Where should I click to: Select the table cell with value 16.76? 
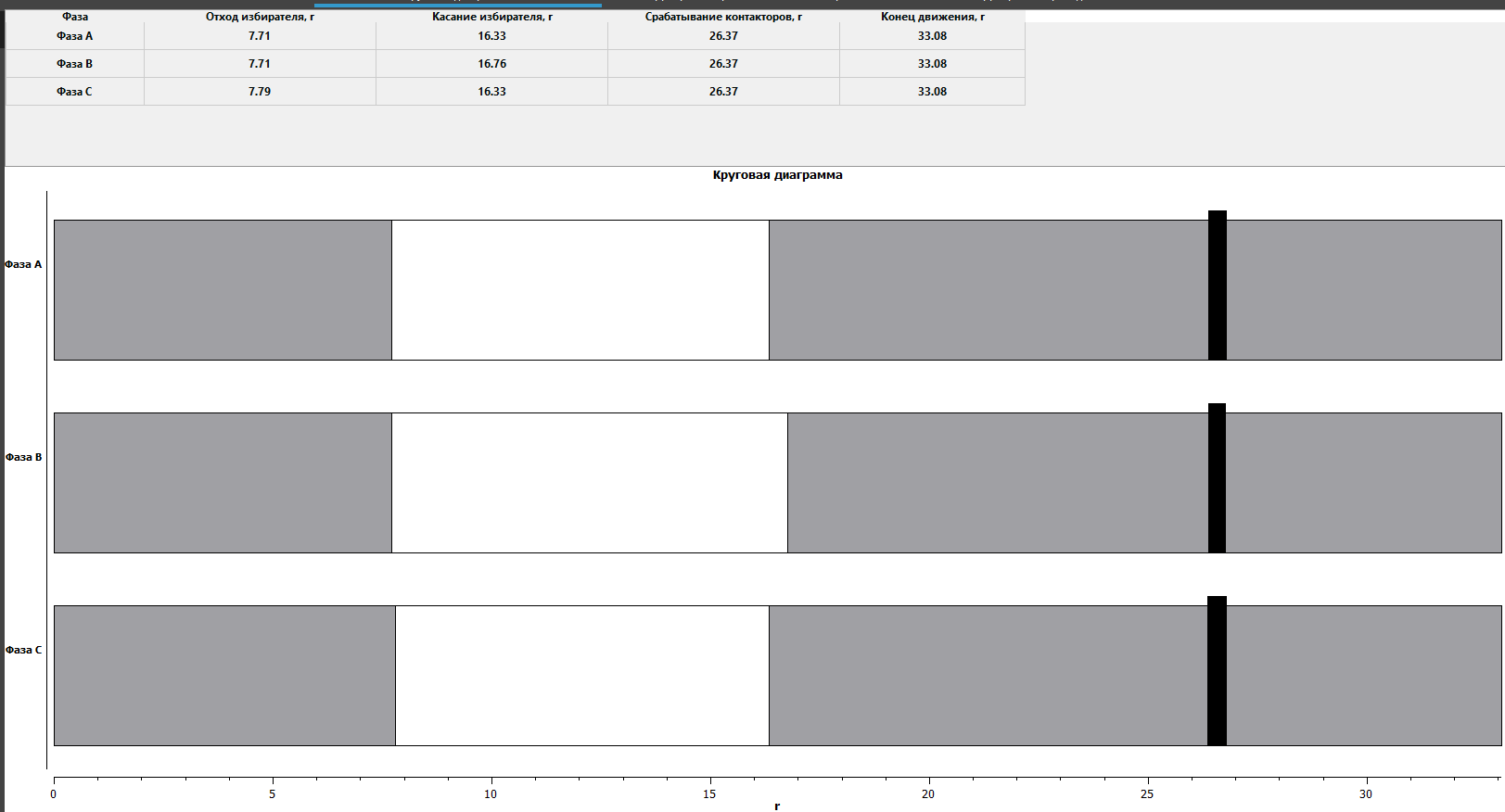pos(491,64)
